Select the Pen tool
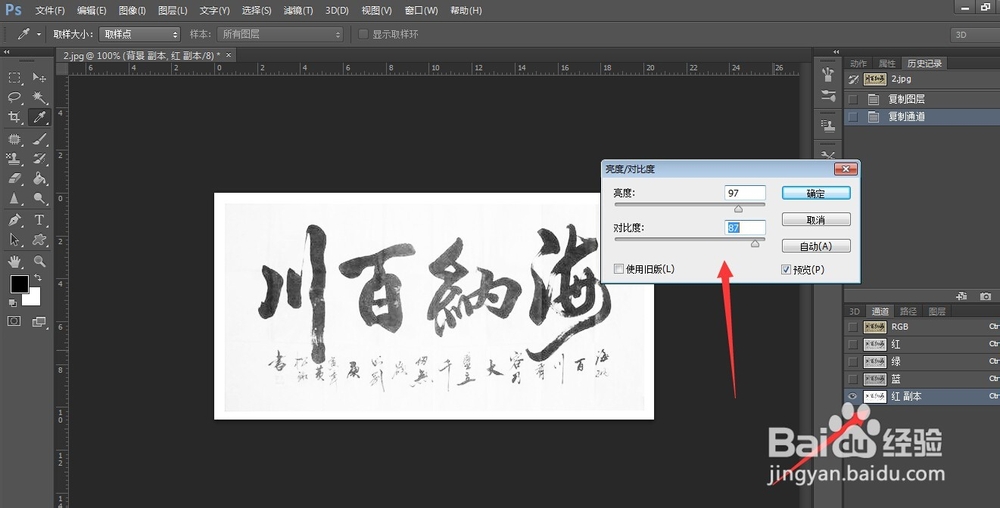This screenshot has height=508, width=1000. (x=14, y=220)
